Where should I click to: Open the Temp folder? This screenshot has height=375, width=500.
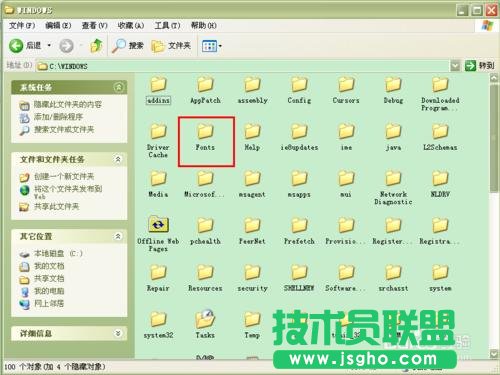pos(252,325)
